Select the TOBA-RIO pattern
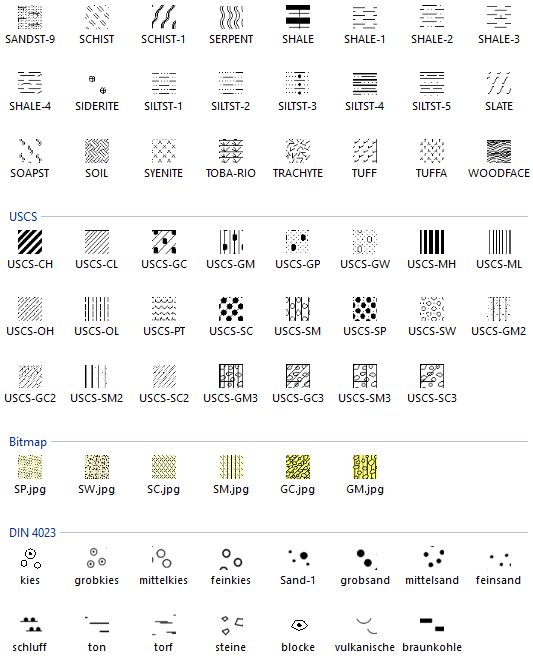Viewport: 533px width, 662px height. (x=231, y=151)
